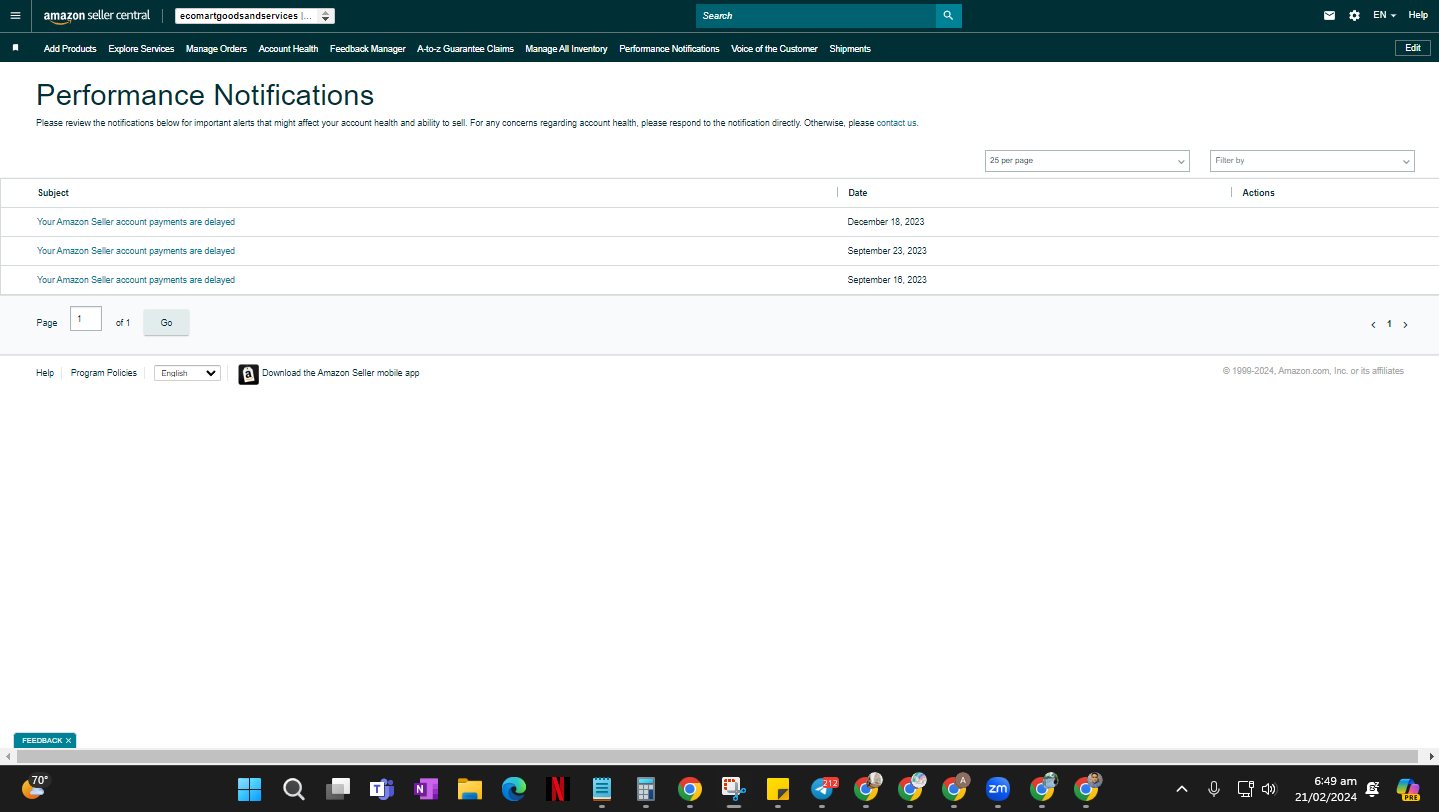Open the Windows Start menu

click(249, 790)
